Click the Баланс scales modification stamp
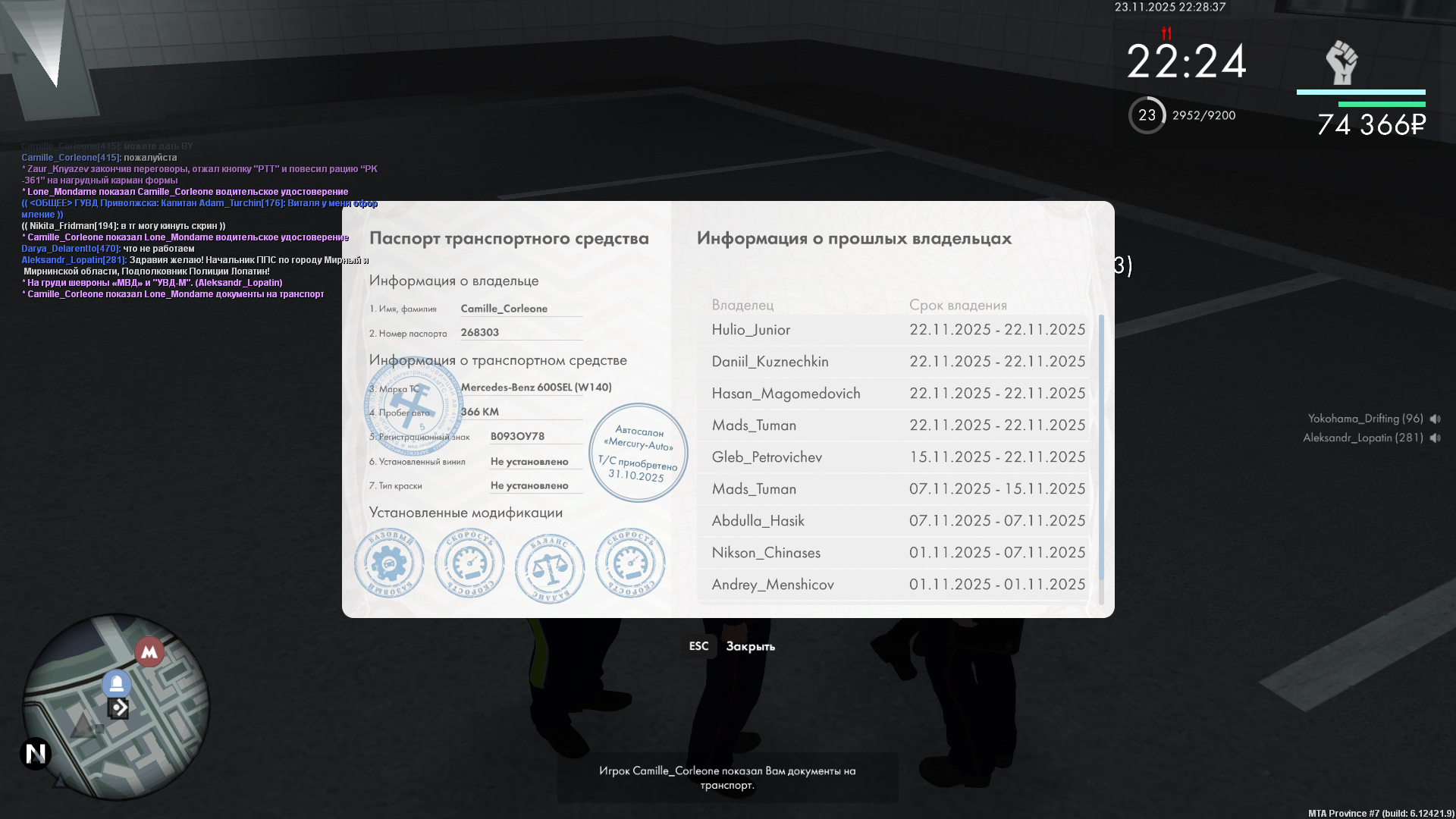 pos(550,567)
